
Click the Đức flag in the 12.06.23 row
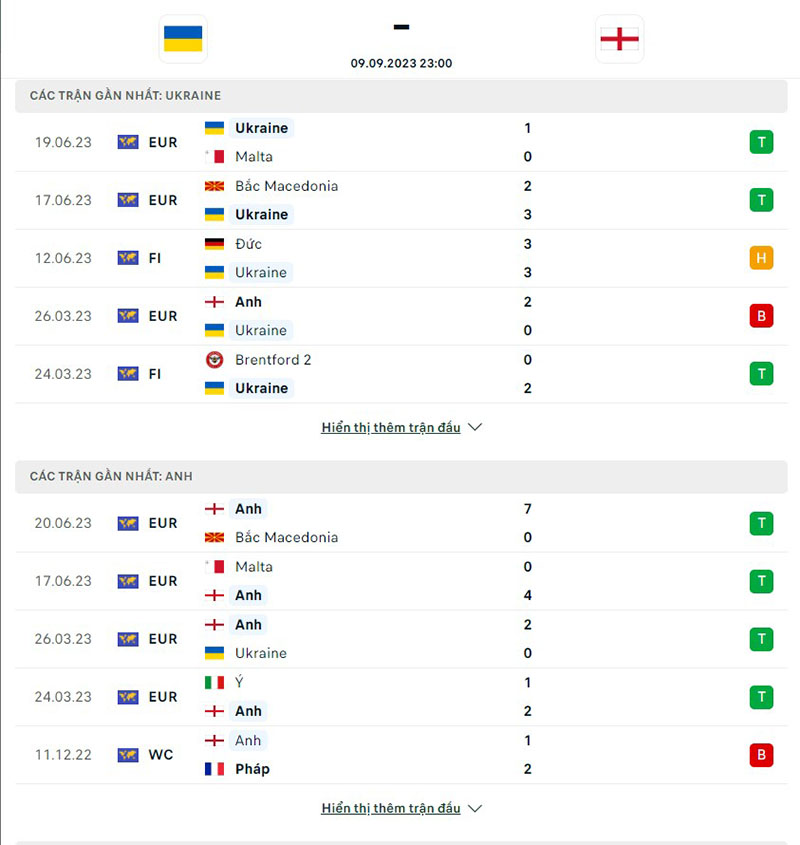[x=215, y=243]
